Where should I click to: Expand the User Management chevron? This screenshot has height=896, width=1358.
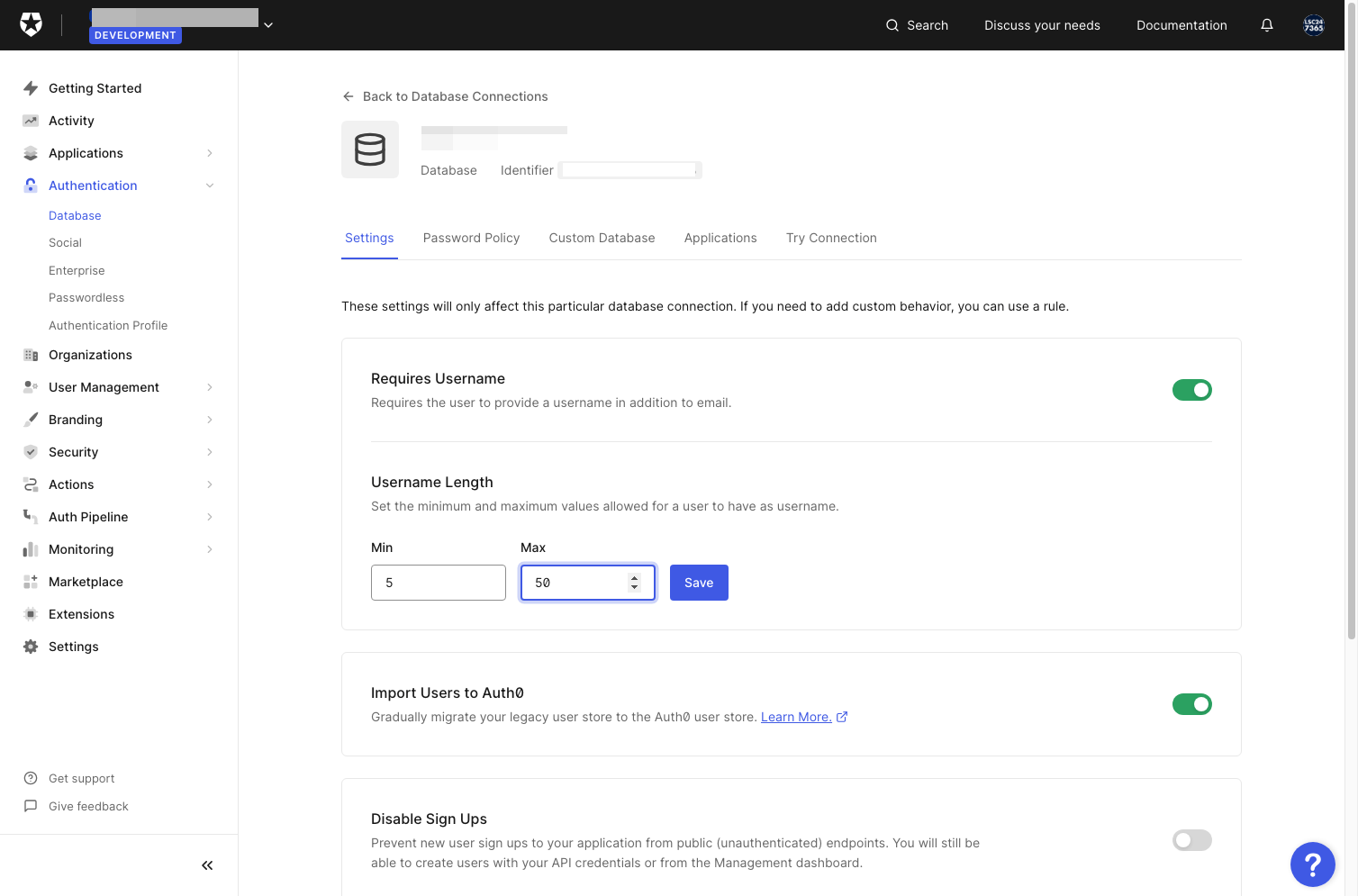click(210, 387)
